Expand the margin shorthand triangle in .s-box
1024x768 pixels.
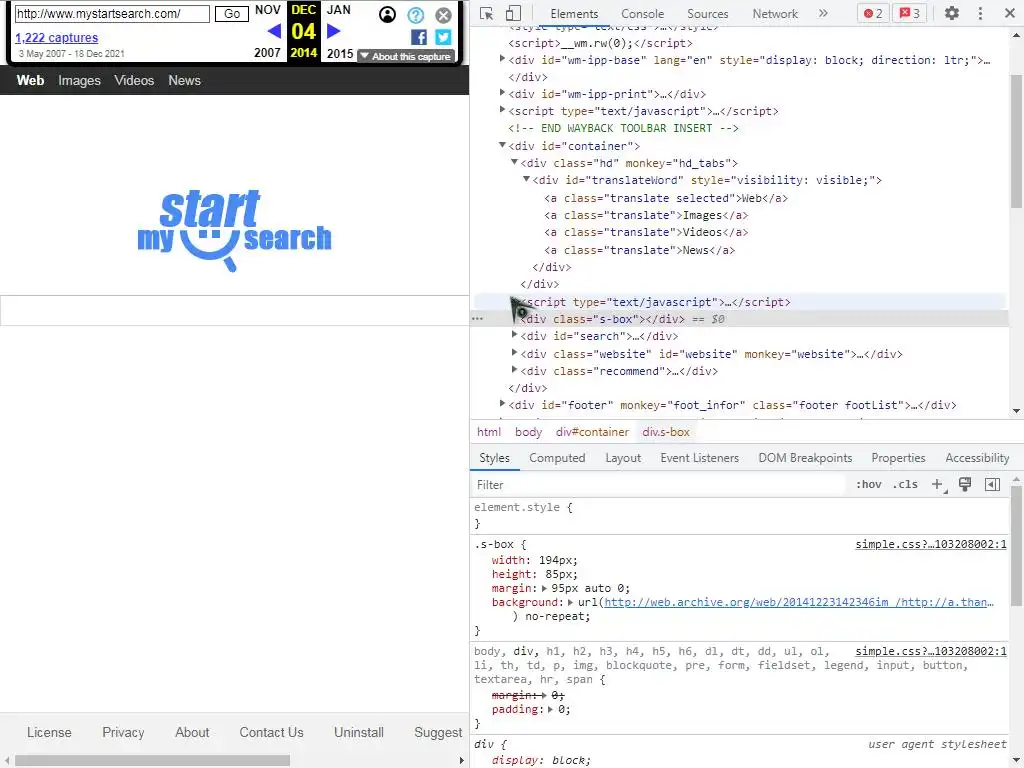(x=544, y=588)
